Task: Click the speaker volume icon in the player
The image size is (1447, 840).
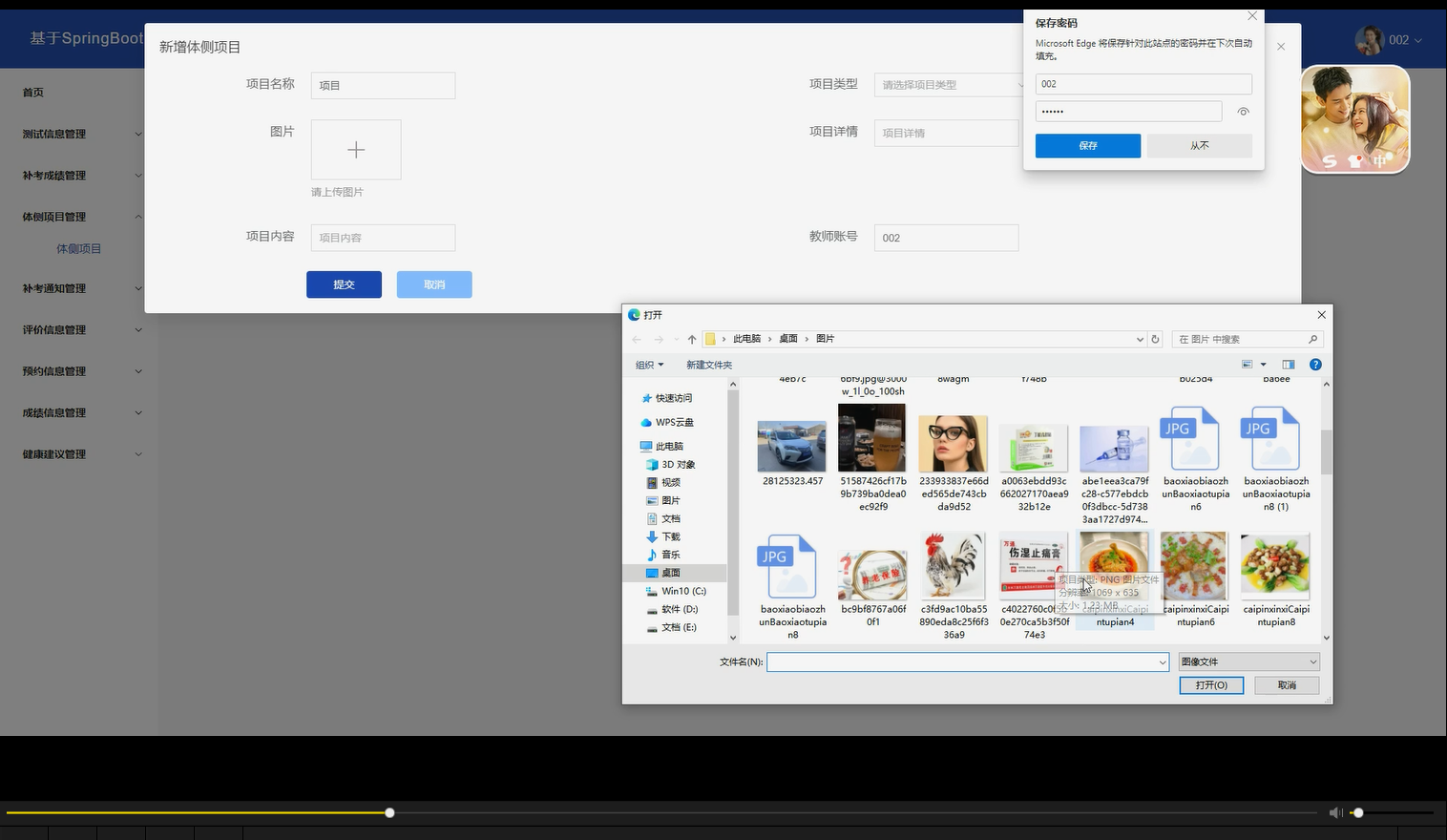Action: (x=1335, y=812)
